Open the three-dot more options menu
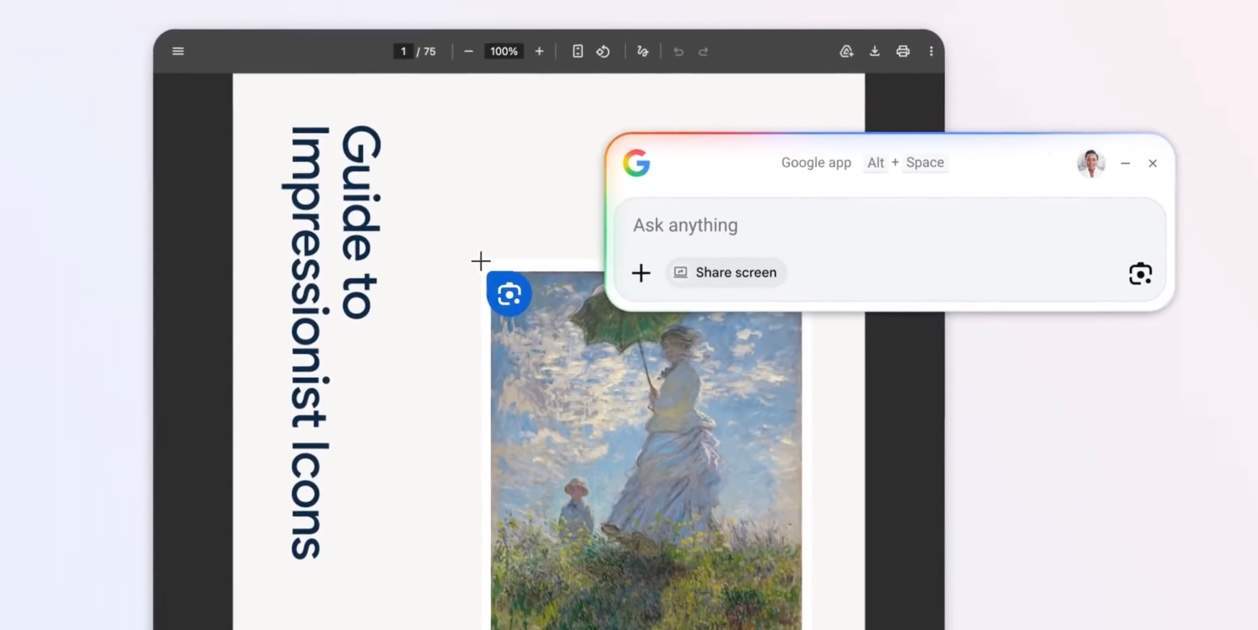The height and width of the screenshot is (630, 1258). 931,51
